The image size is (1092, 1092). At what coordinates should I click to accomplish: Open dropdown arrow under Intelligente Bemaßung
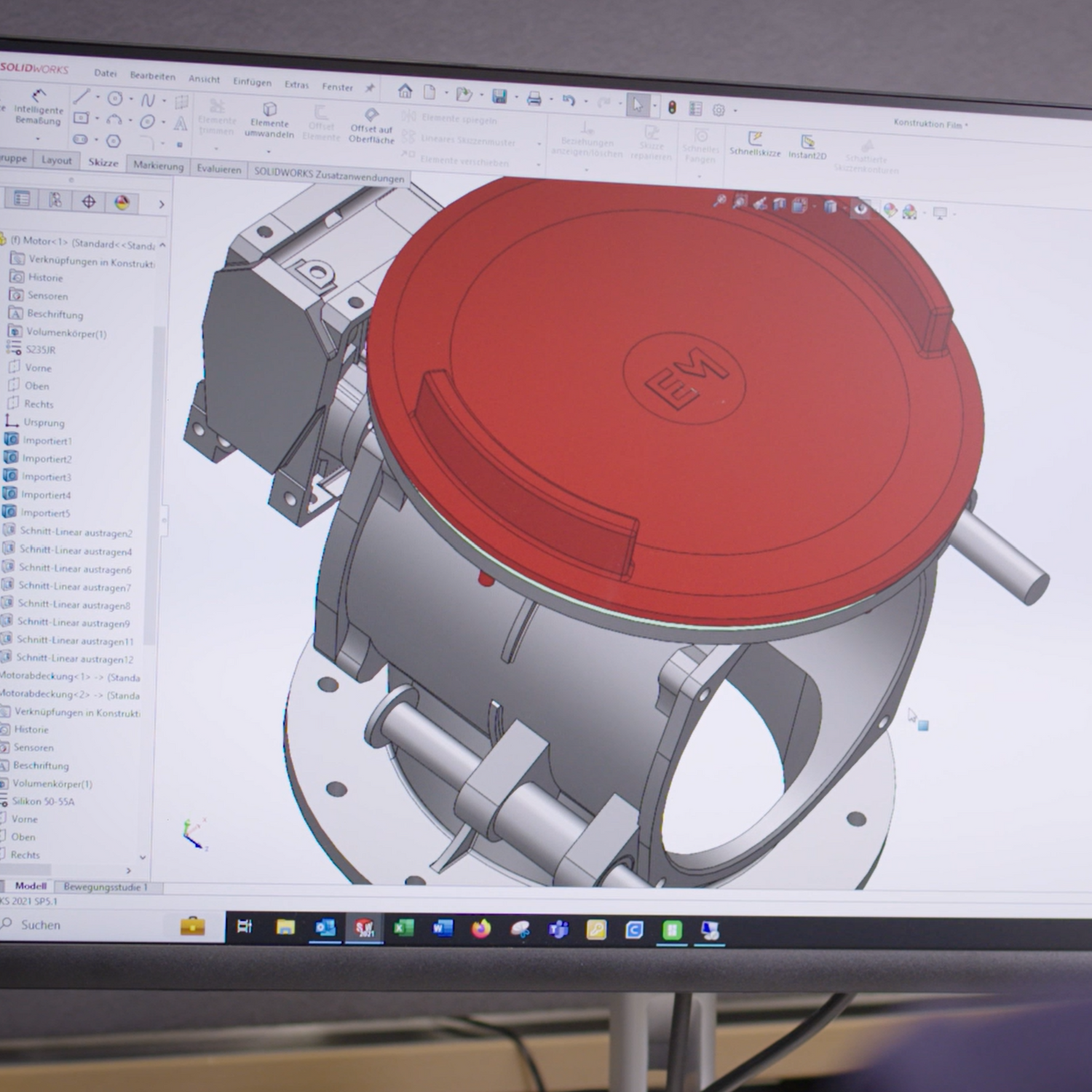37,138
